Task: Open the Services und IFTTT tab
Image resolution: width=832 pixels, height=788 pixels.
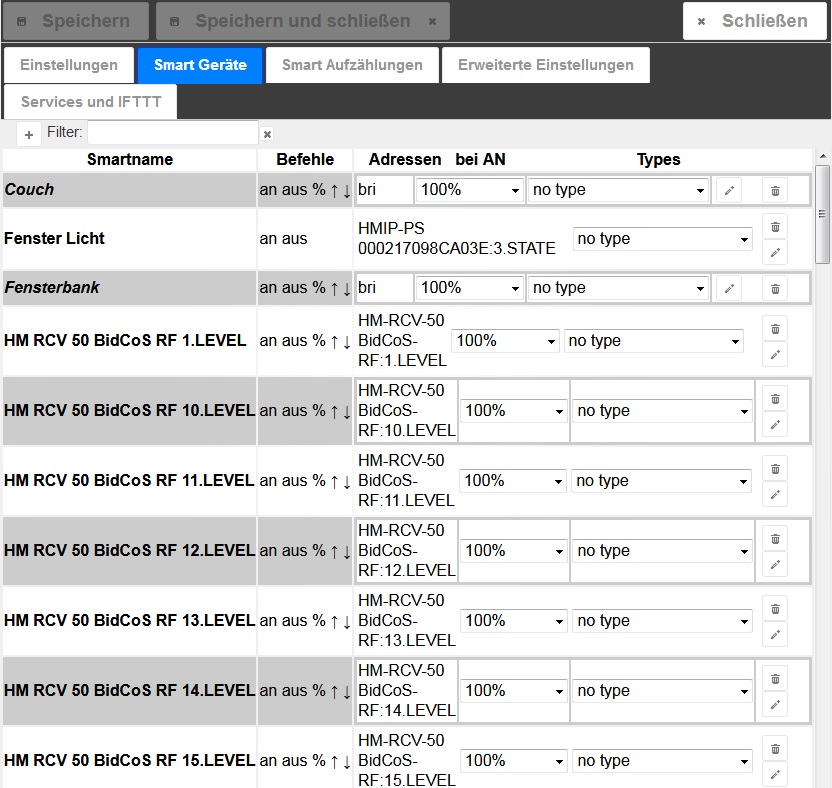Action: point(91,102)
